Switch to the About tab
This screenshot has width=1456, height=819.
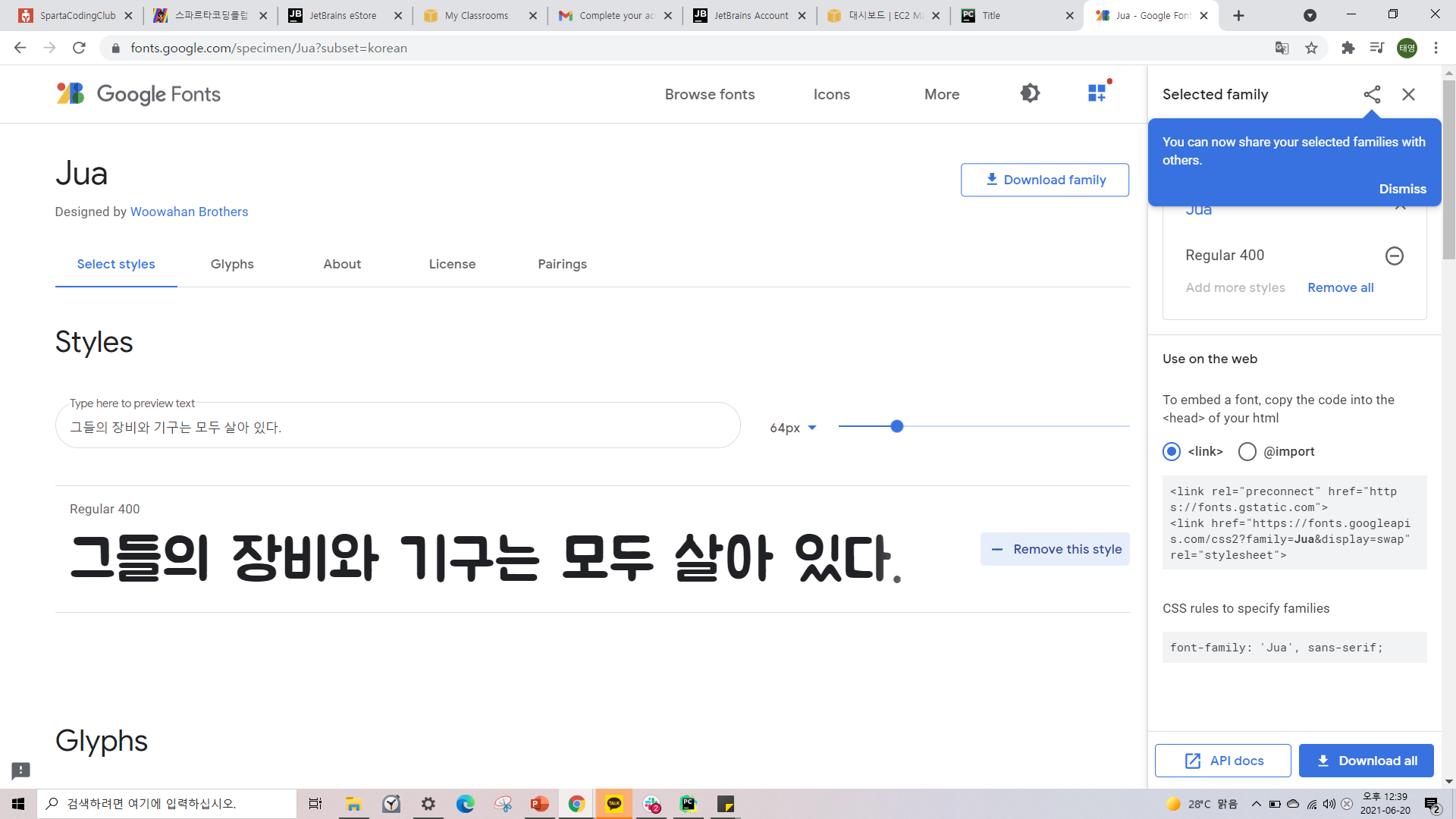tap(342, 264)
